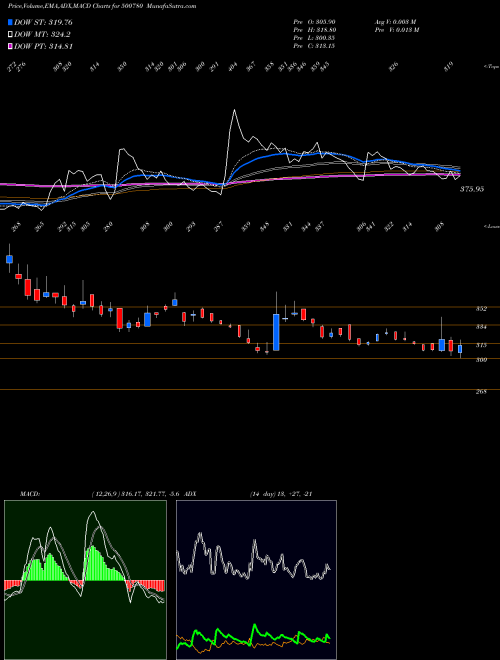Click the ADX (14 day) values text
This screenshot has height=660, width=500.
[281, 494]
